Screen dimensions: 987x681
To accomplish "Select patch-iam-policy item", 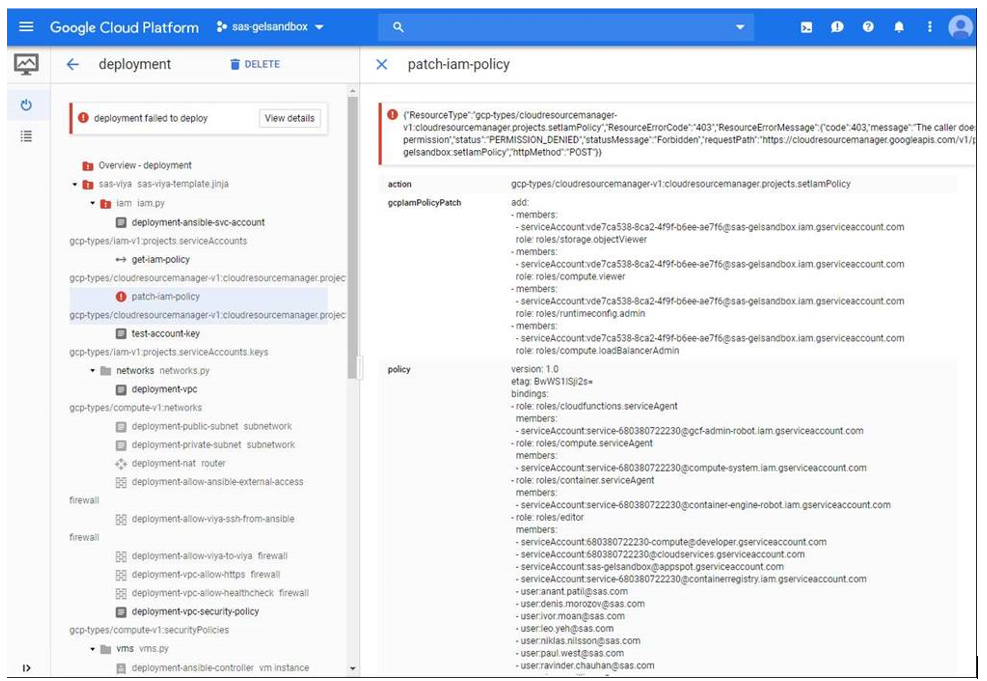I will (166, 296).
